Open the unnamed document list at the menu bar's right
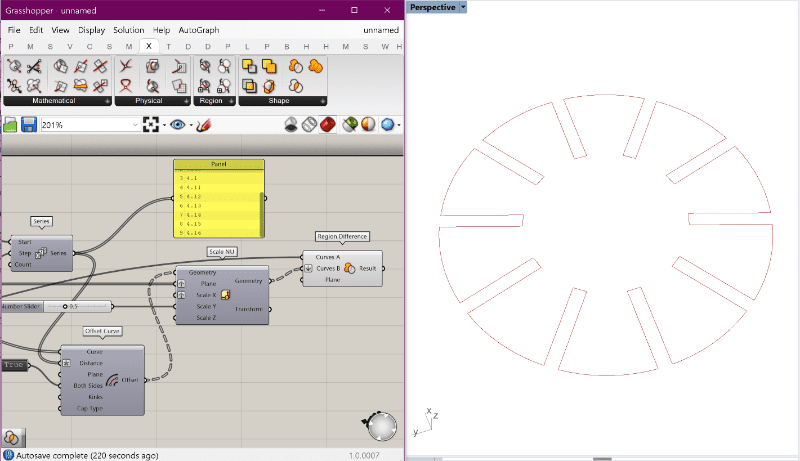Viewport: 800px width, 461px height. 381,30
